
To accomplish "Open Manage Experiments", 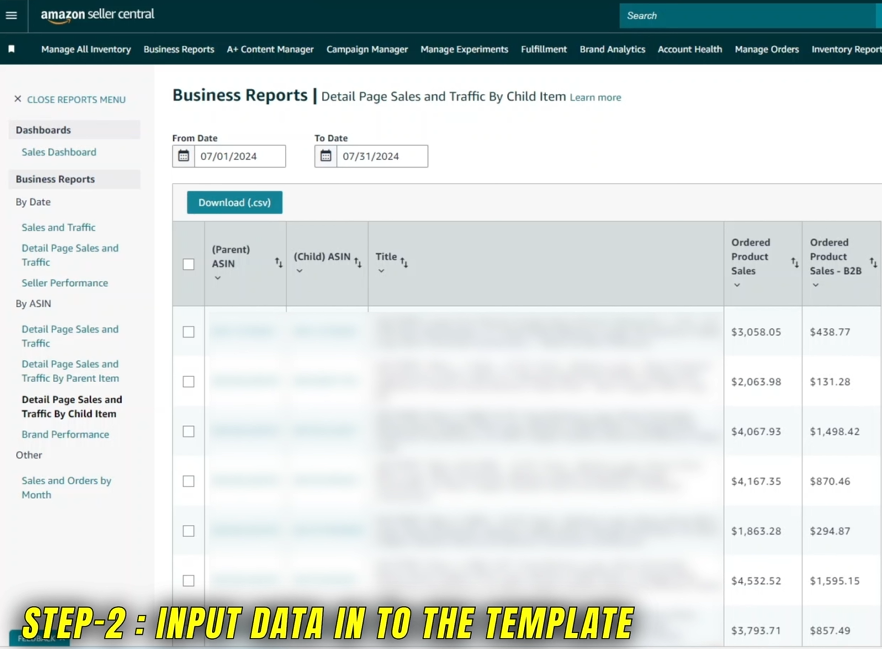I will click(x=464, y=49).
